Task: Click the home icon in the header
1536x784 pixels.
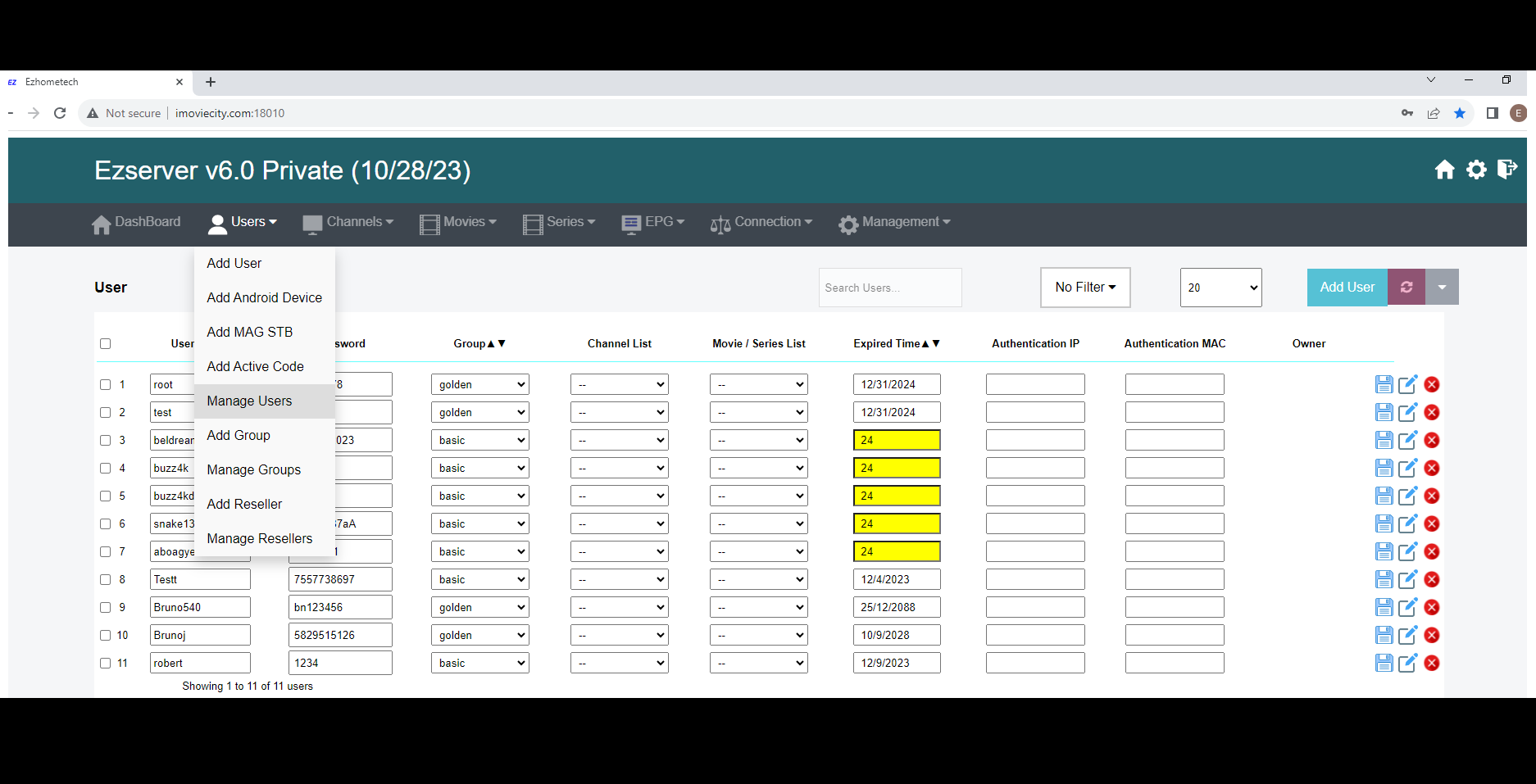Action: pos(1445,170)
